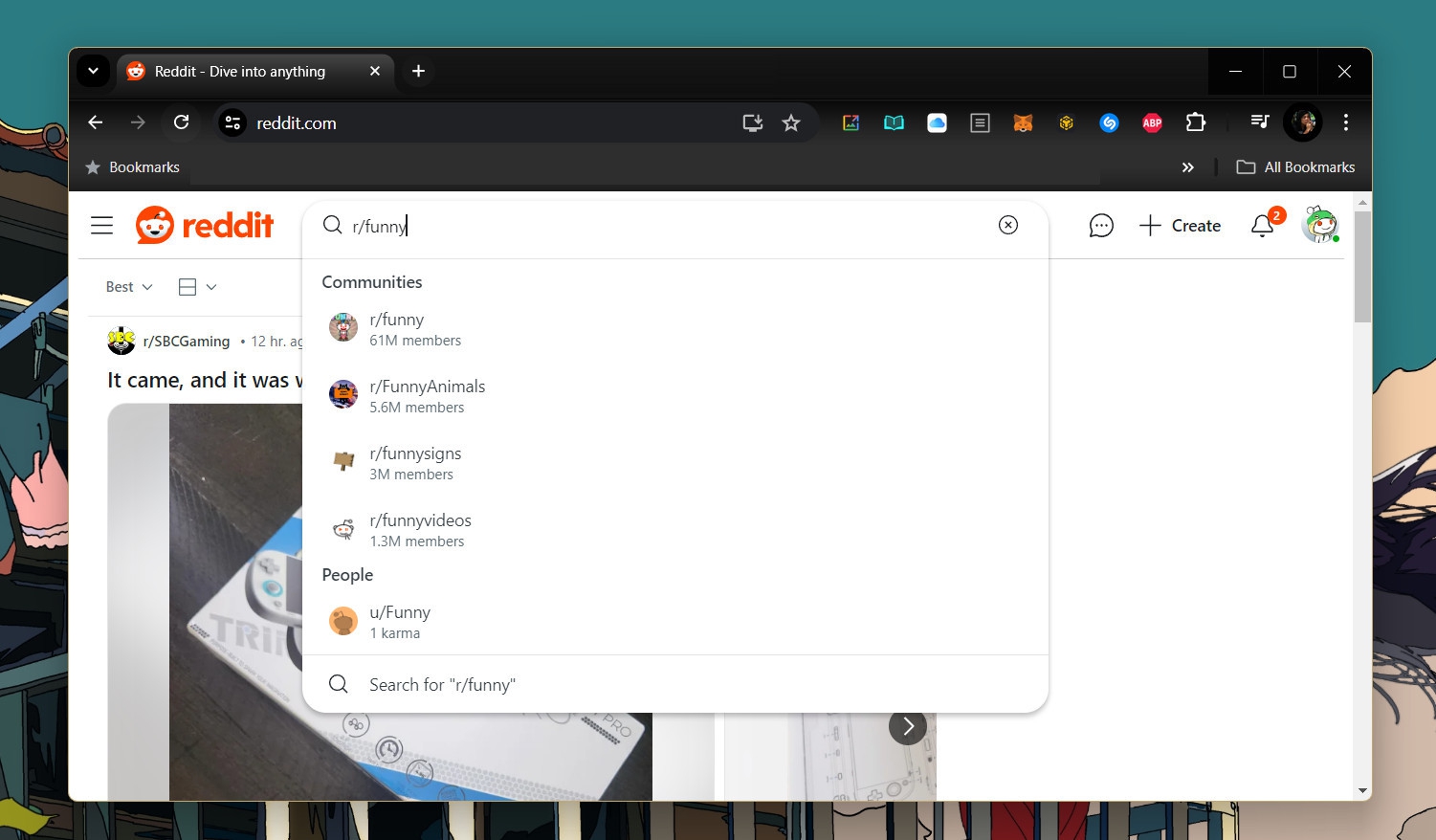The width and height of the screenshot is (1436, 840).
Task: Open the Shazam extension
Action: (x=1109, y=122)
